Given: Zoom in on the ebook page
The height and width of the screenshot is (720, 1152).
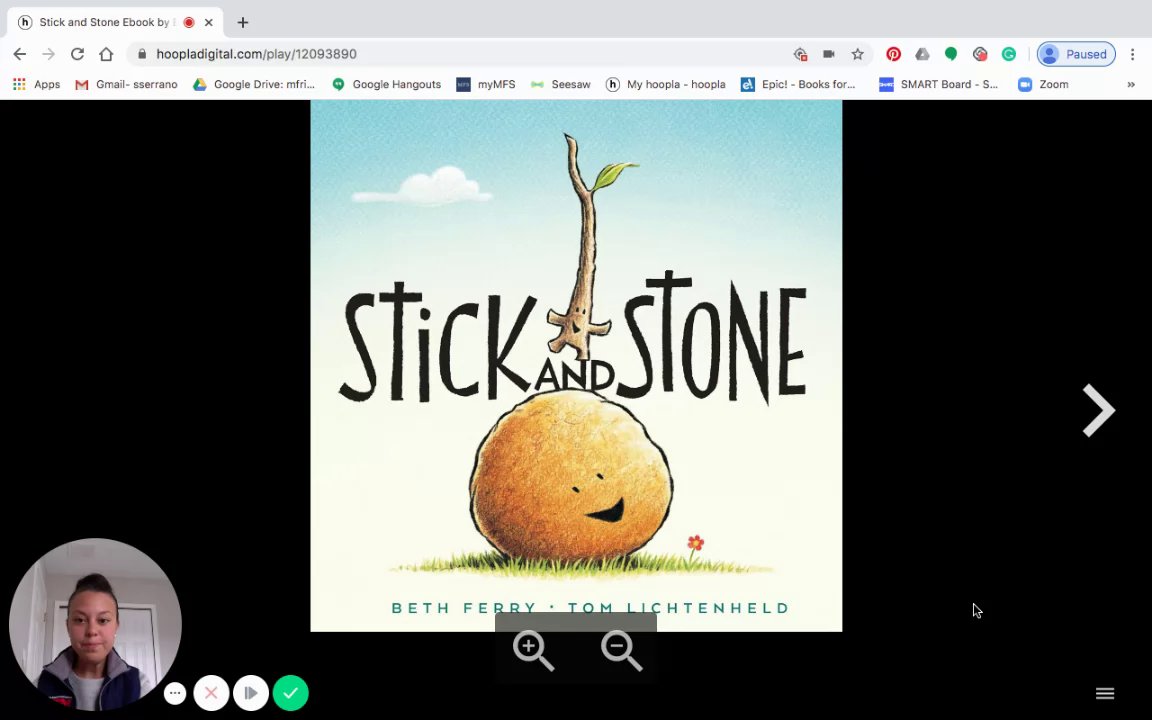Looking at the screenshot, I should tap(533, 650).
